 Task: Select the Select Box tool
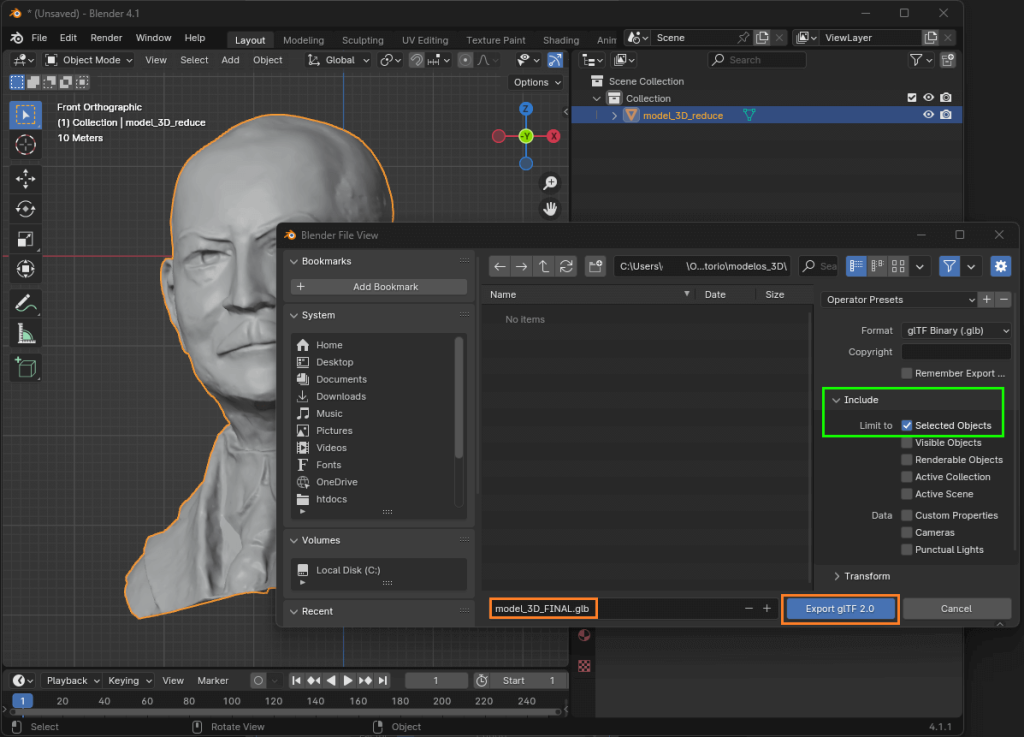coord(25,115)
